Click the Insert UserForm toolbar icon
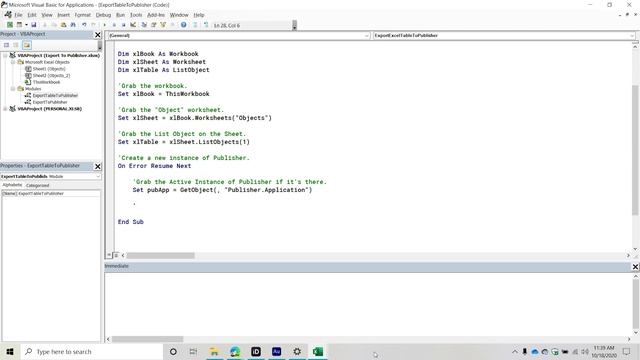 pyautogui.click(x=19, y=25)
